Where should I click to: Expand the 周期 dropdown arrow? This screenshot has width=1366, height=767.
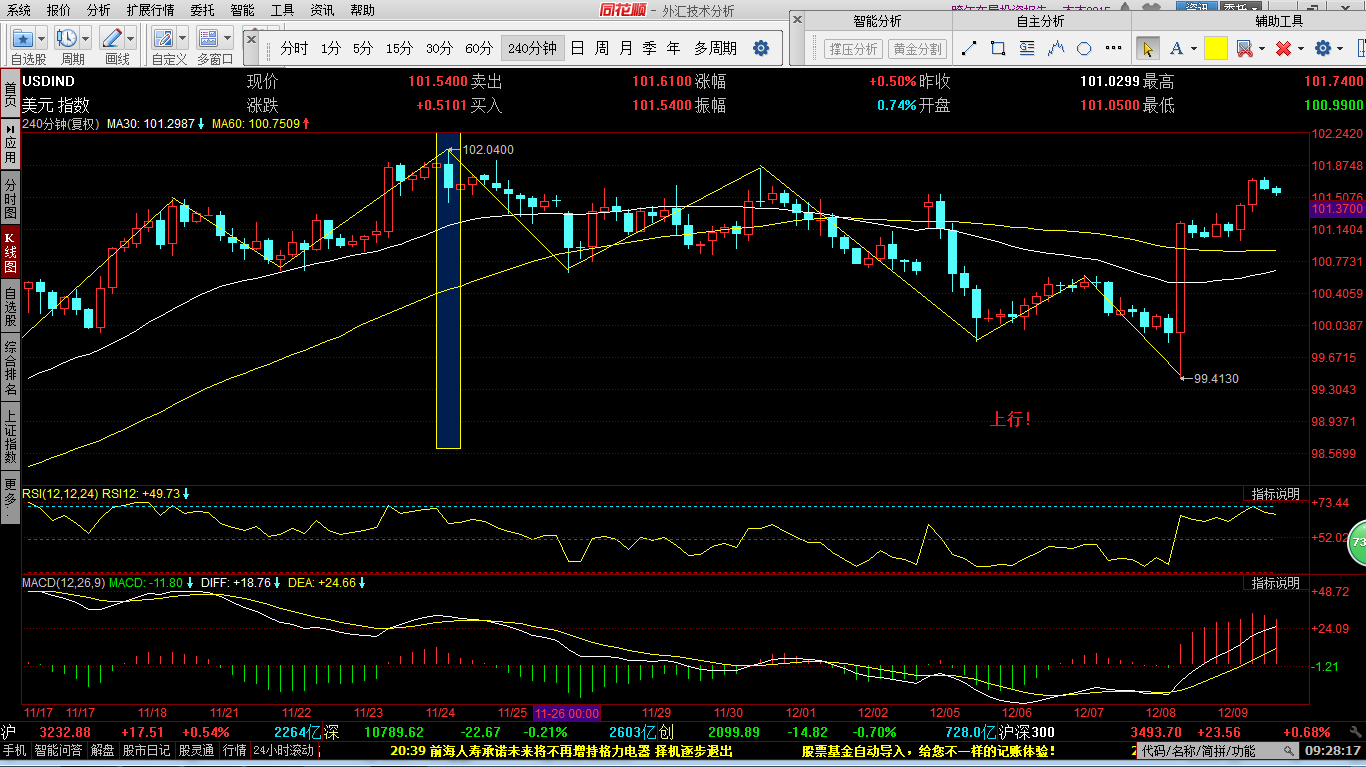click(86, 40)
